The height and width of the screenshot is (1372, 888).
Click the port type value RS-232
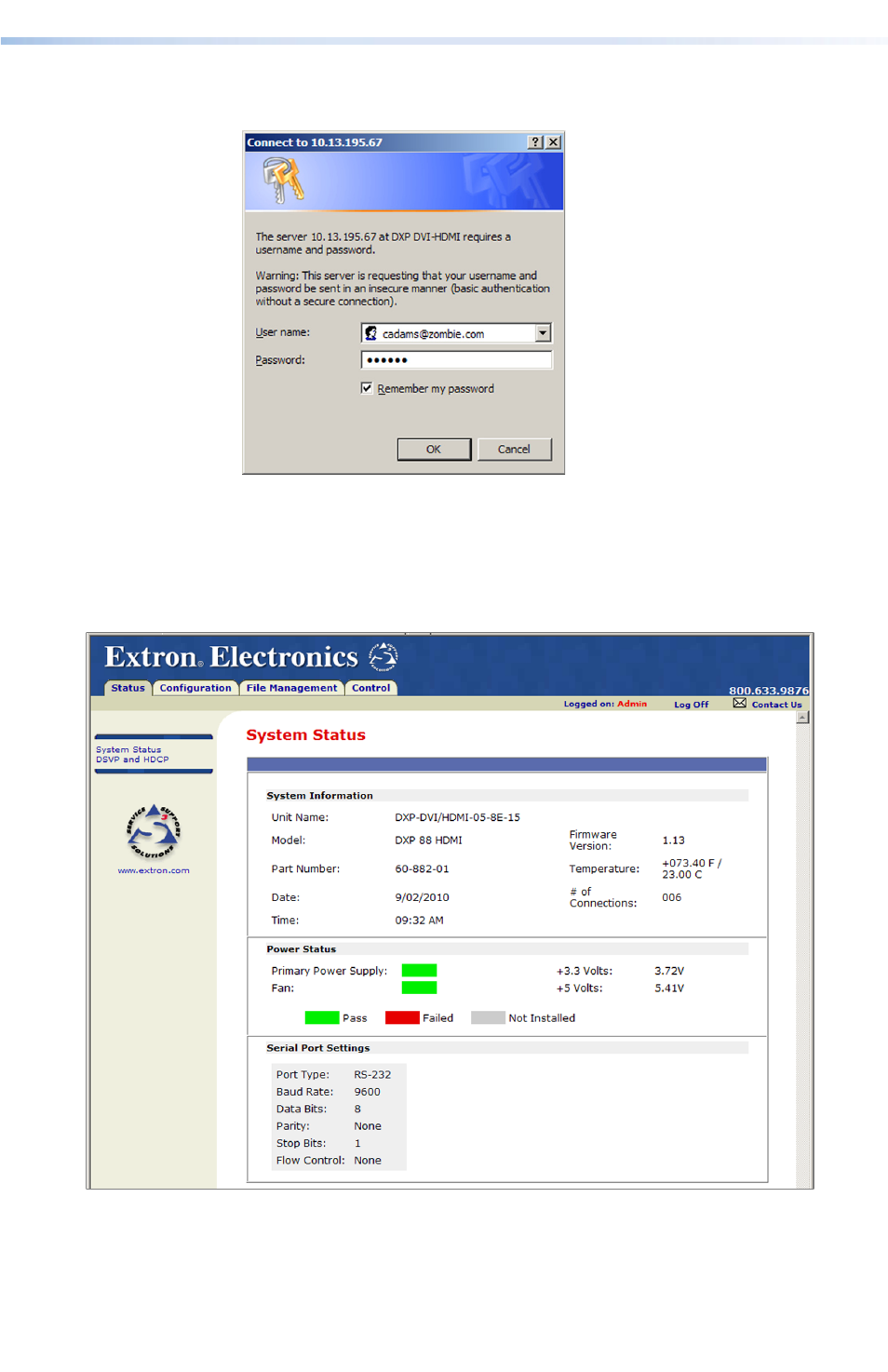pyautogui.click(x=372, y=1074)
